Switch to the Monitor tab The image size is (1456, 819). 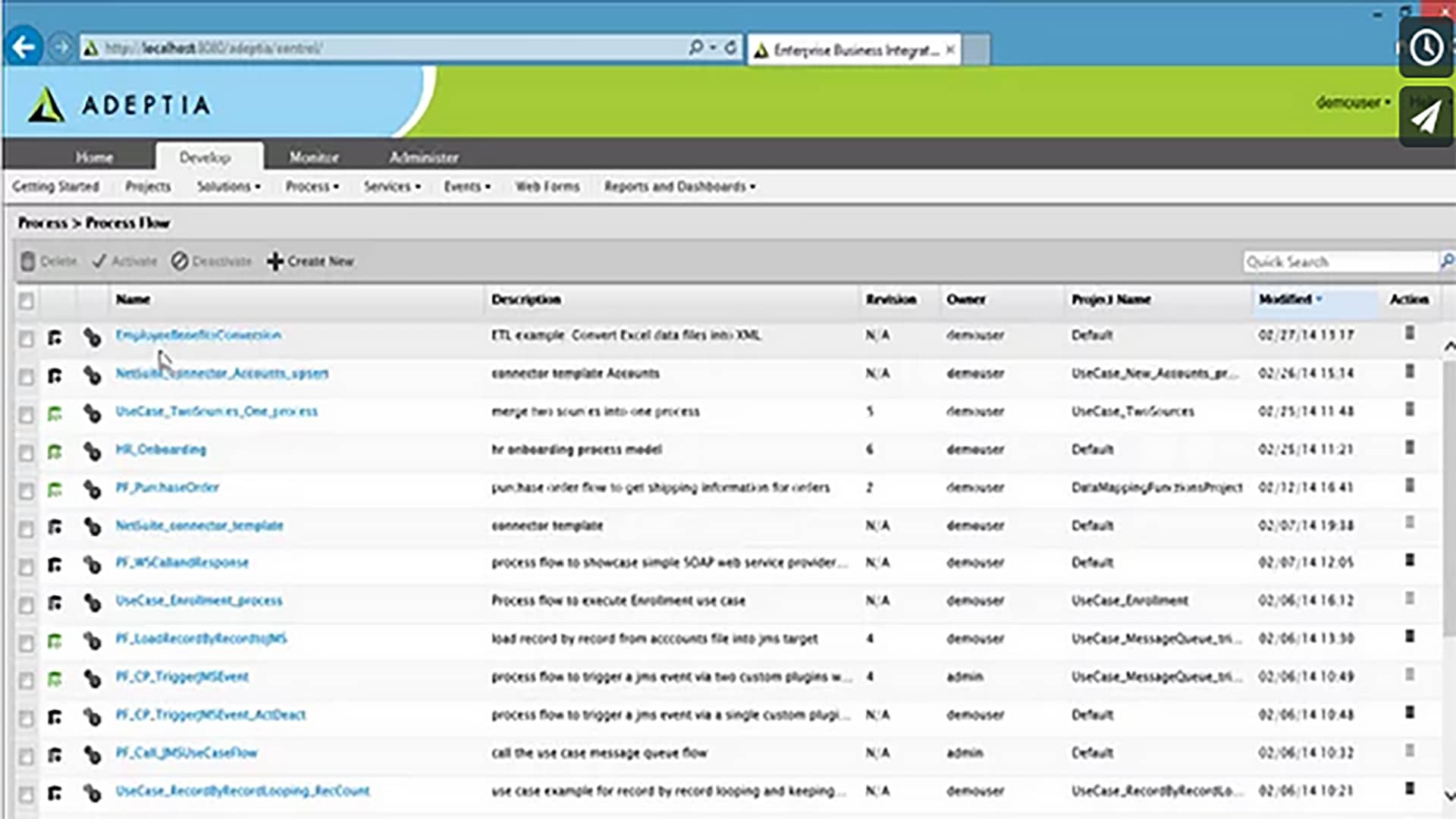coord(314,157)
